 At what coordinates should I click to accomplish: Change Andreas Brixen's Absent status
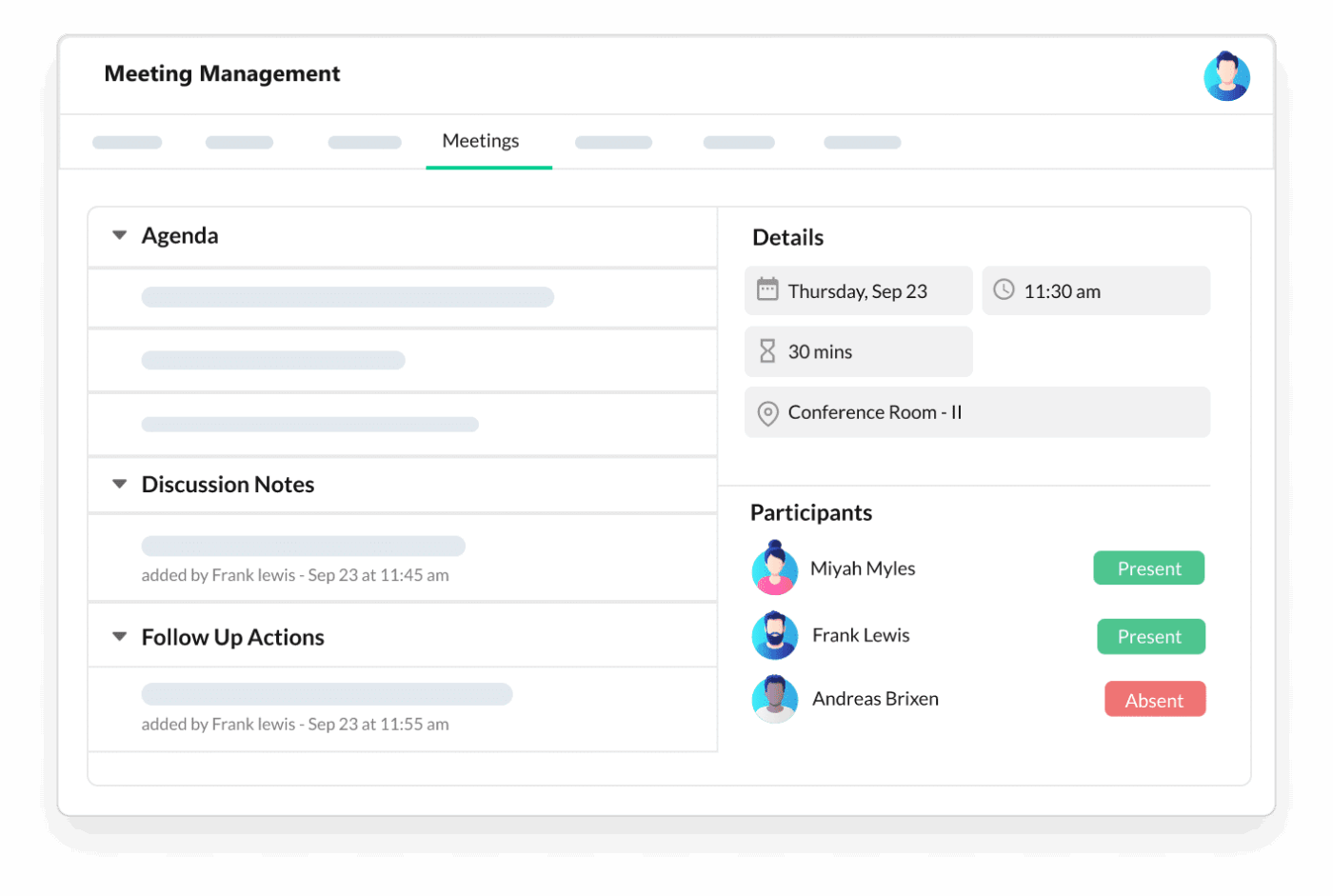pyautogui.click(x=1155, y=699)
